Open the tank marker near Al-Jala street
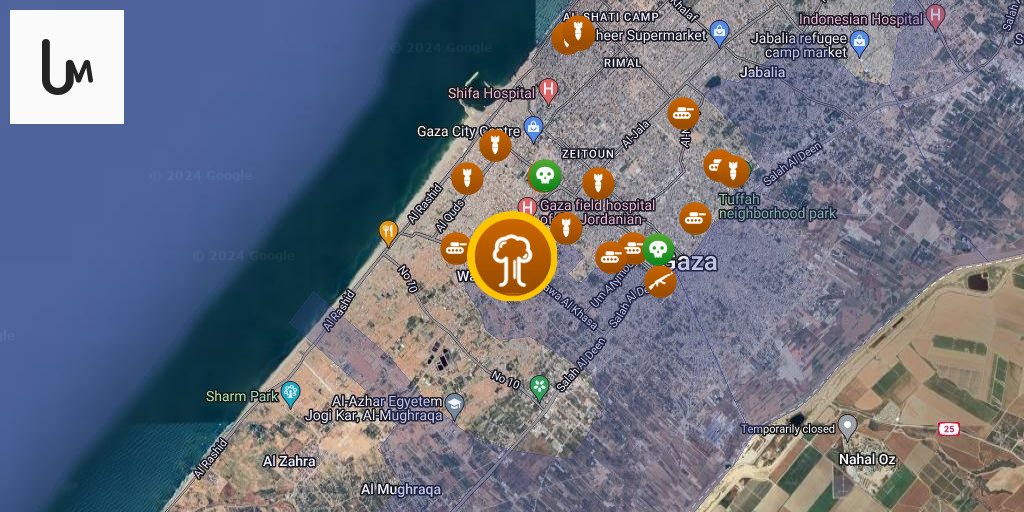This screenshot has height=512, width=1024. click(684, 114)
